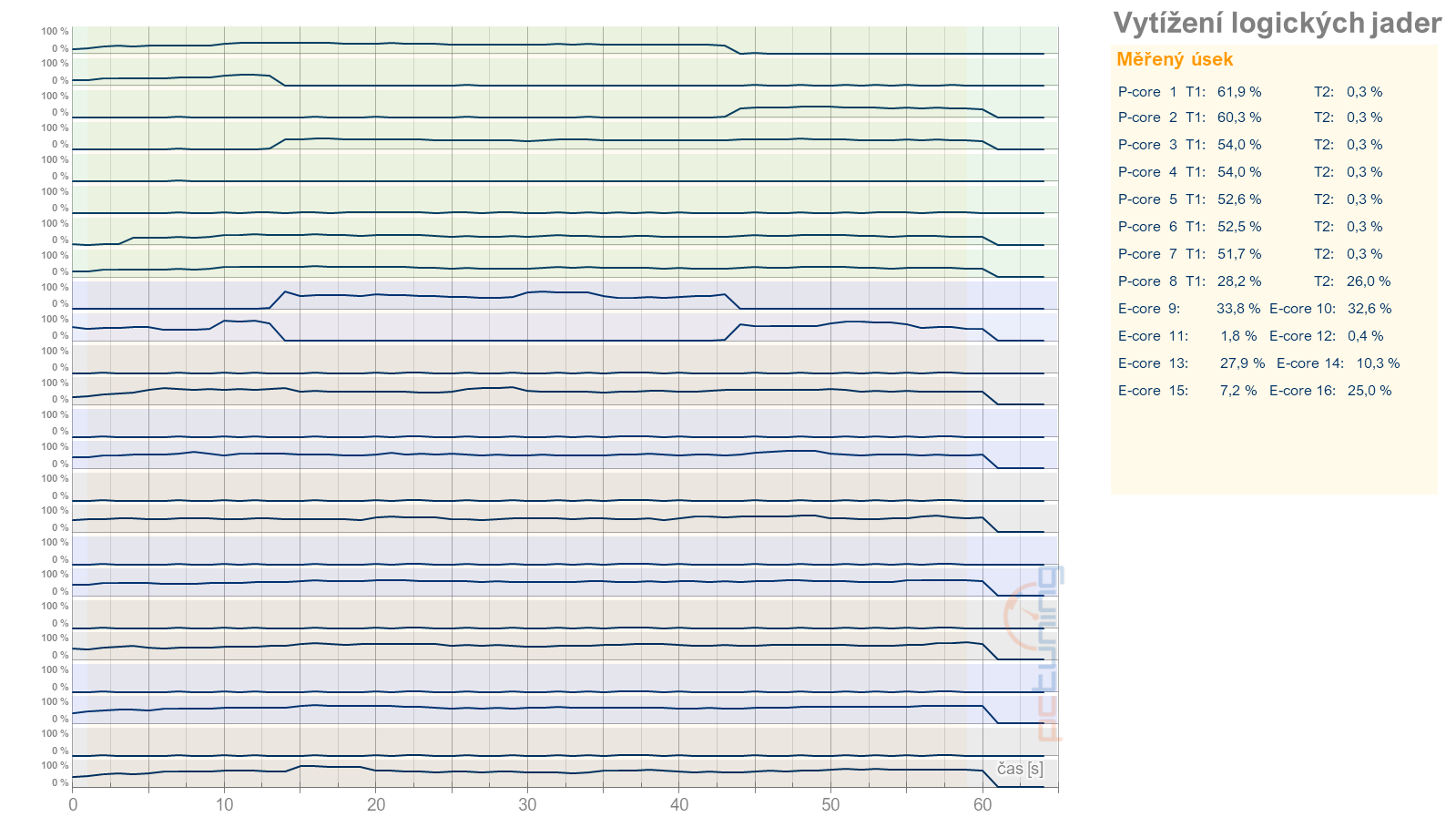Click the "P-core 2" row label

point(1147,117)
